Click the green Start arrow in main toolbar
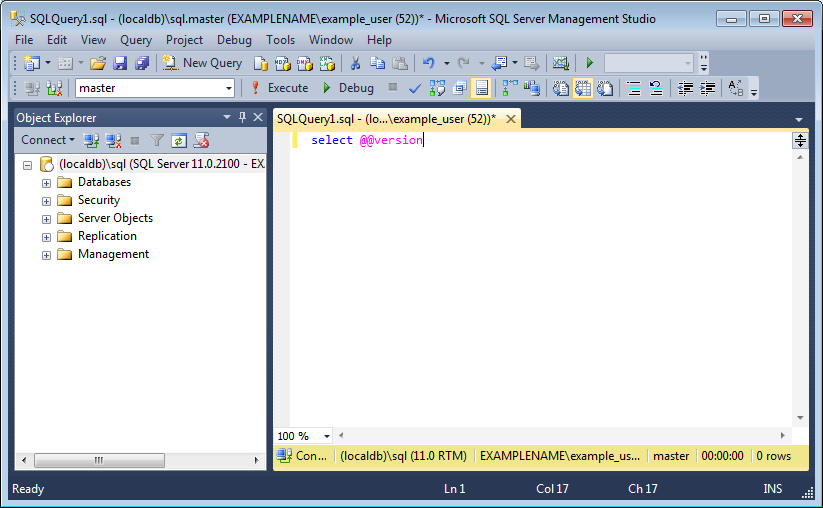The width and height of the screenshot is (823, 508). point(589,64)
